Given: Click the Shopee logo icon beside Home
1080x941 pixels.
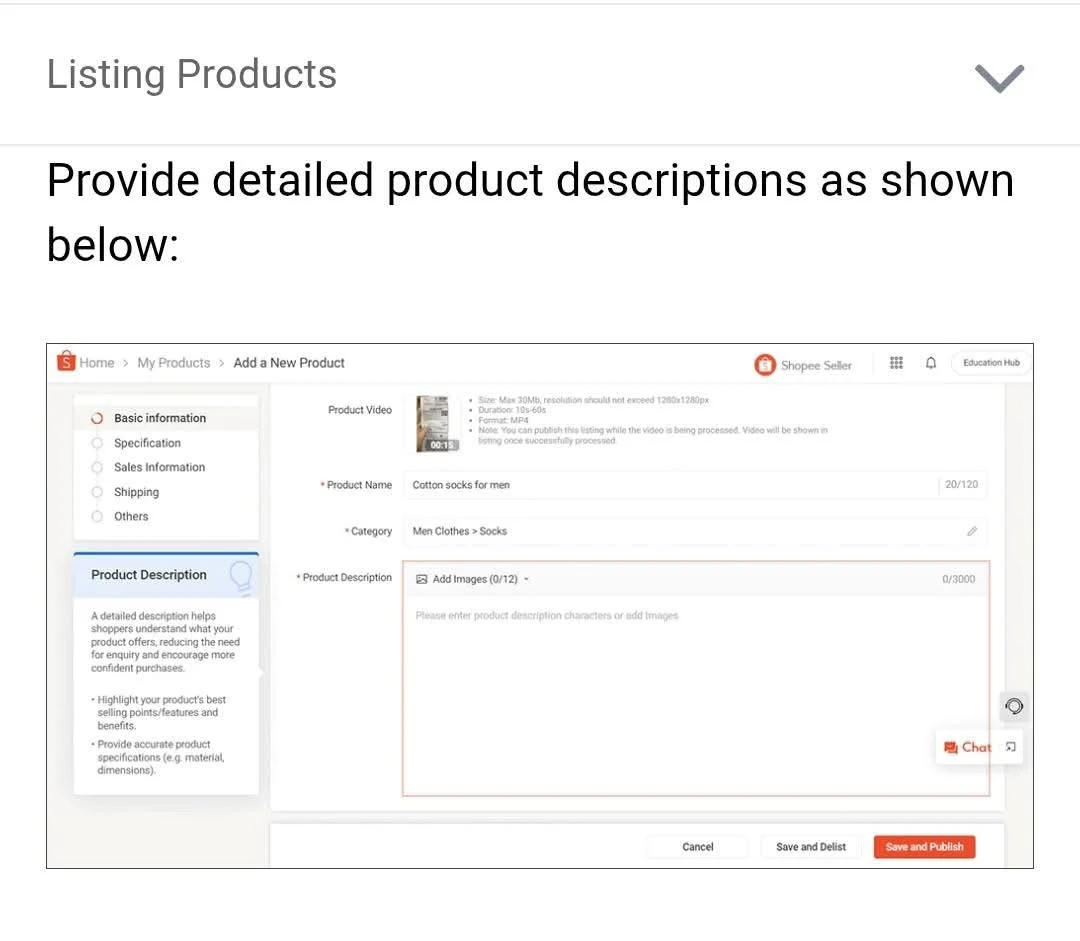Looking at the screenshot, I should (x=66, y=362).
